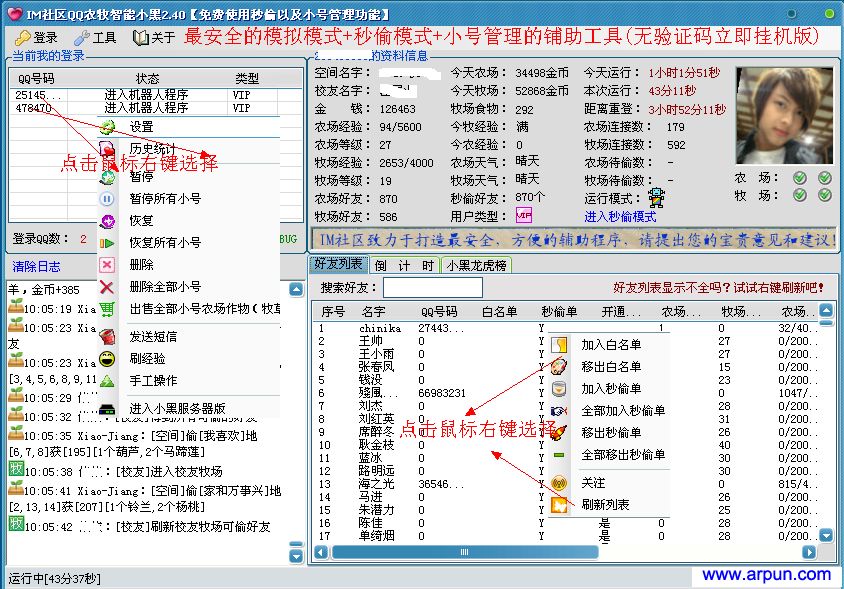Select 刷新列表 menu entry

(x=605, y=505)
